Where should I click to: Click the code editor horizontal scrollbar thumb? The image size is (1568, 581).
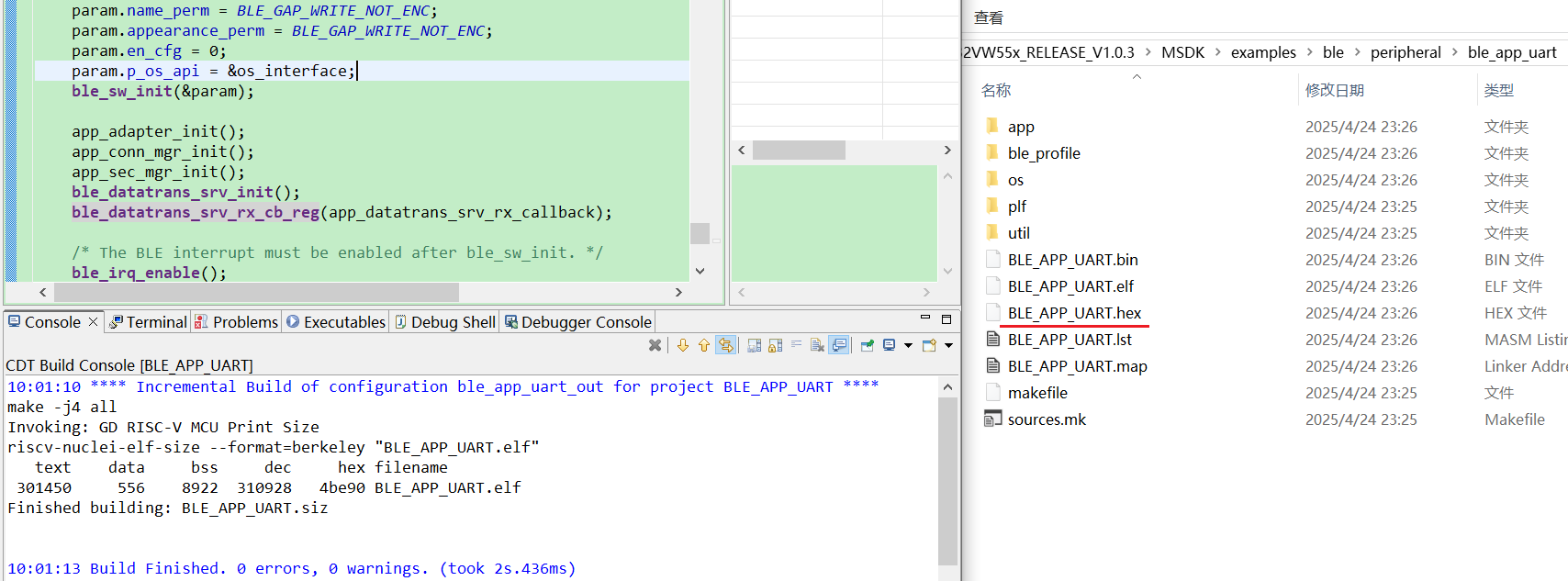tap(256, 292)
